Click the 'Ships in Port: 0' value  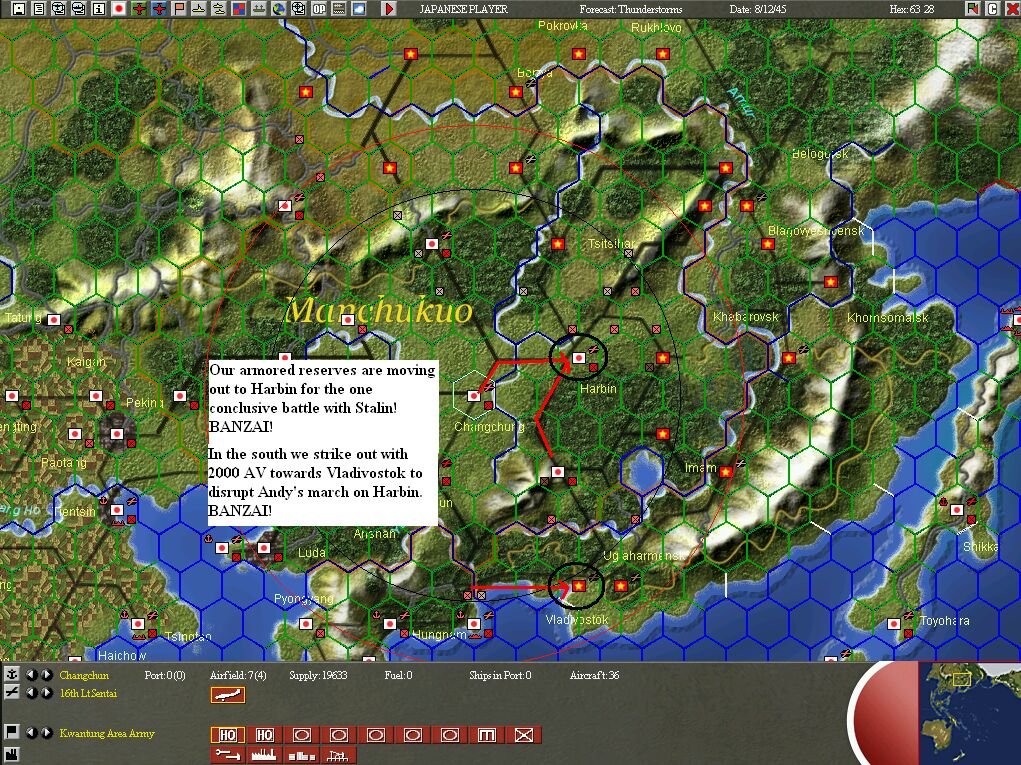(500, 675)
